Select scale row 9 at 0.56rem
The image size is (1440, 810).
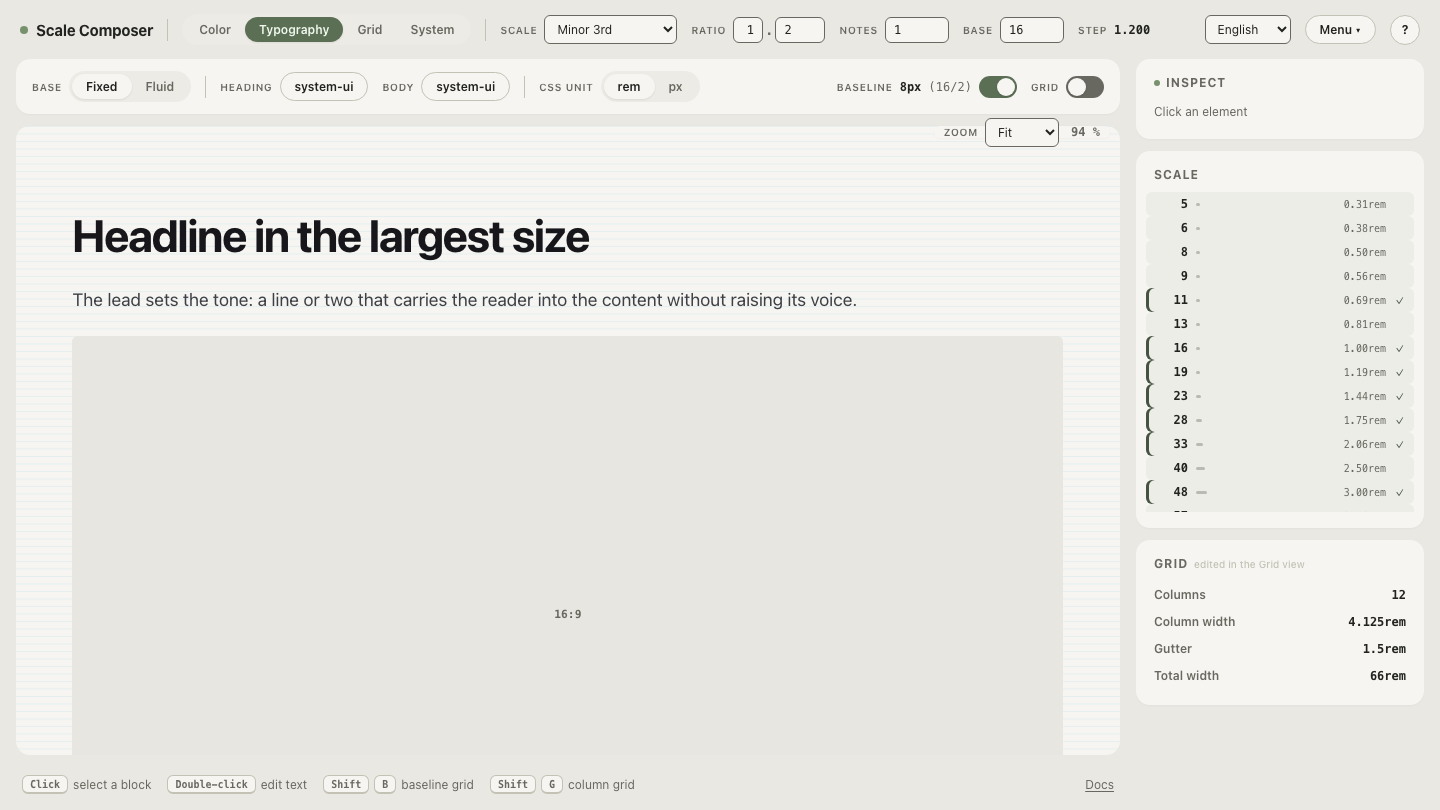[1280, 276]
